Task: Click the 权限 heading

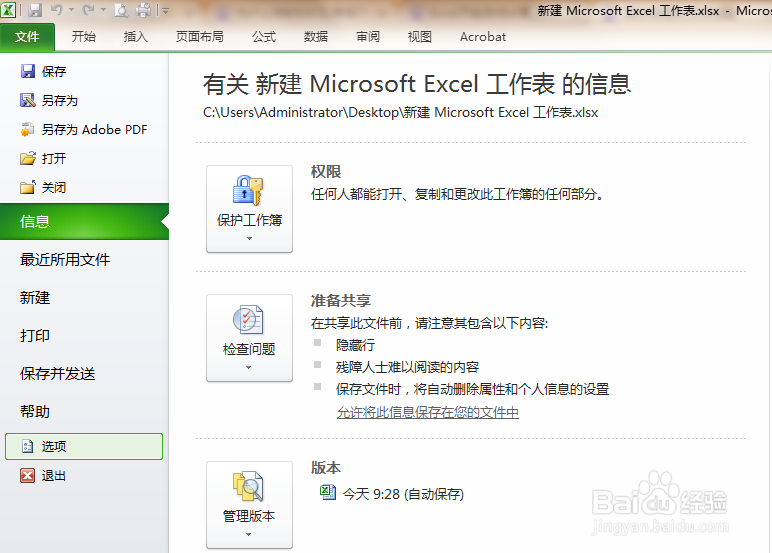Action: (326, 172)
